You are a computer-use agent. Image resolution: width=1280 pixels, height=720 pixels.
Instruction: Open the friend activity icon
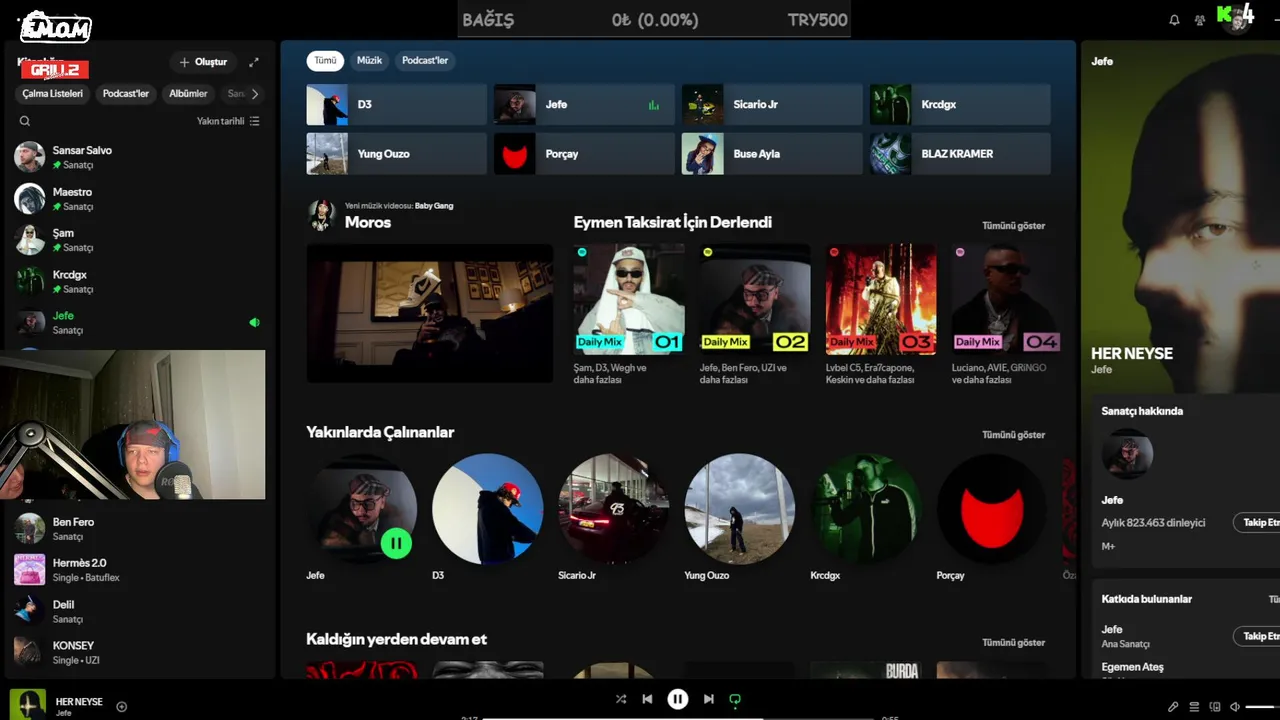click(x=1200, y=20)
